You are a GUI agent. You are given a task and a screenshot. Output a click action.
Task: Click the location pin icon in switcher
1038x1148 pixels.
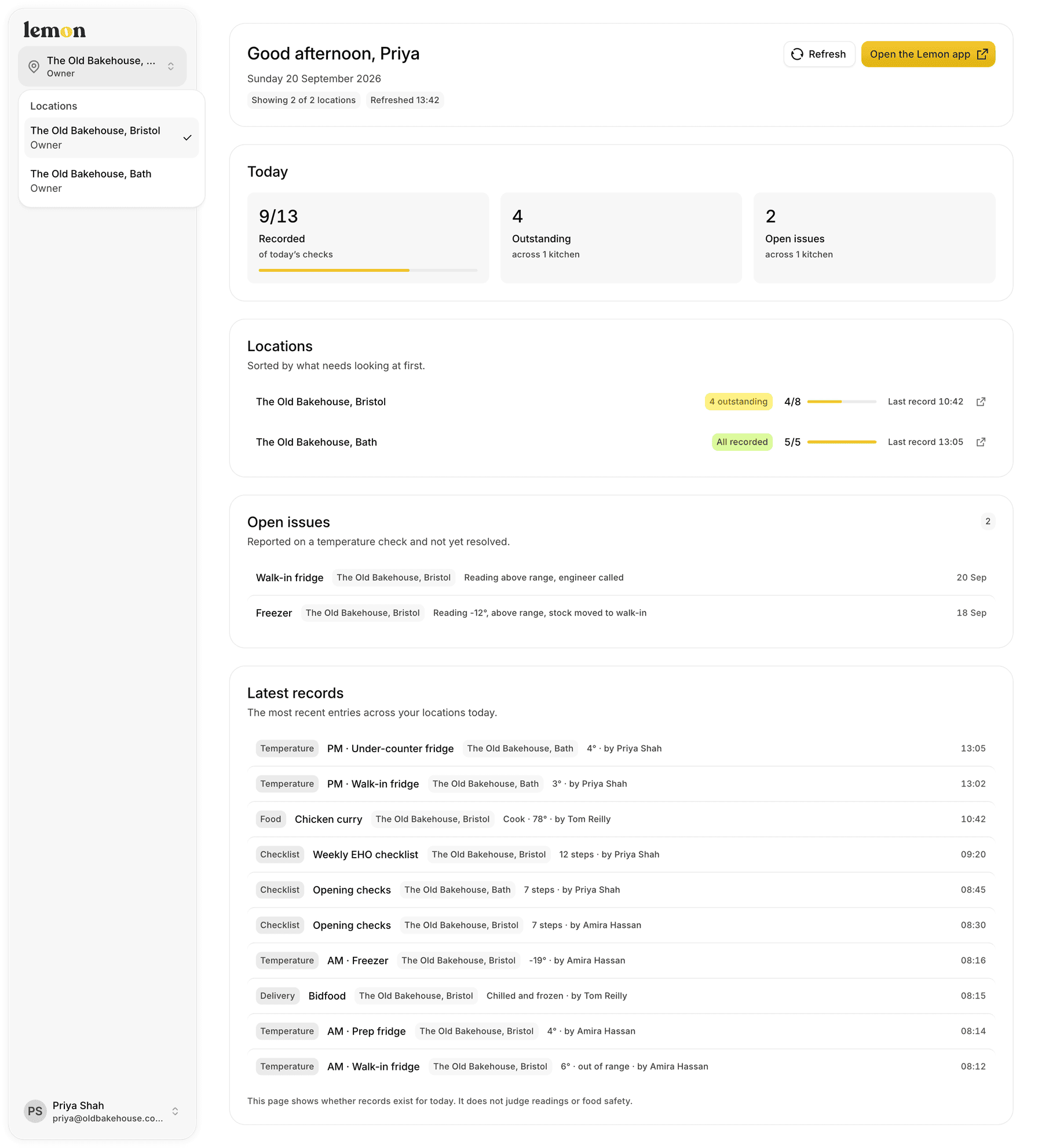[x=34, y=67]
